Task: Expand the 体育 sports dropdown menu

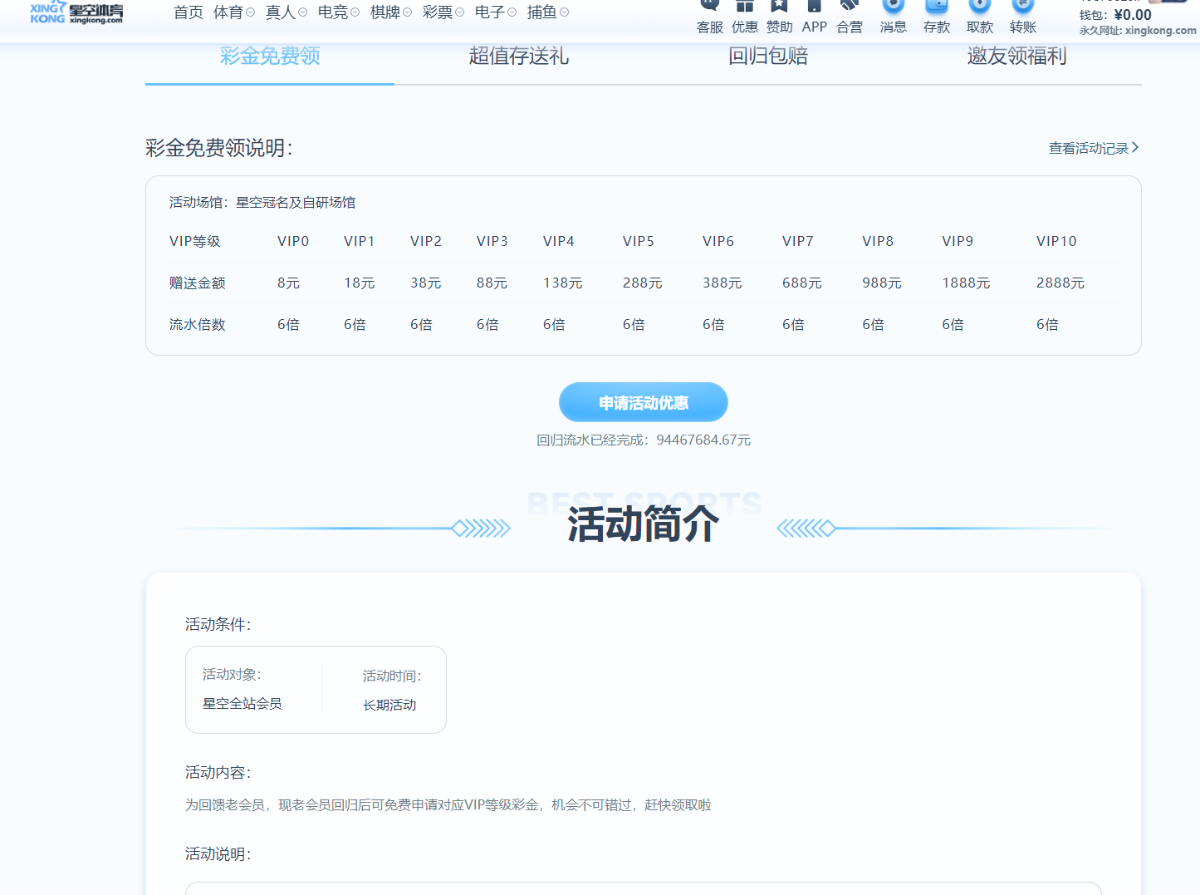Action: point(234,13)
